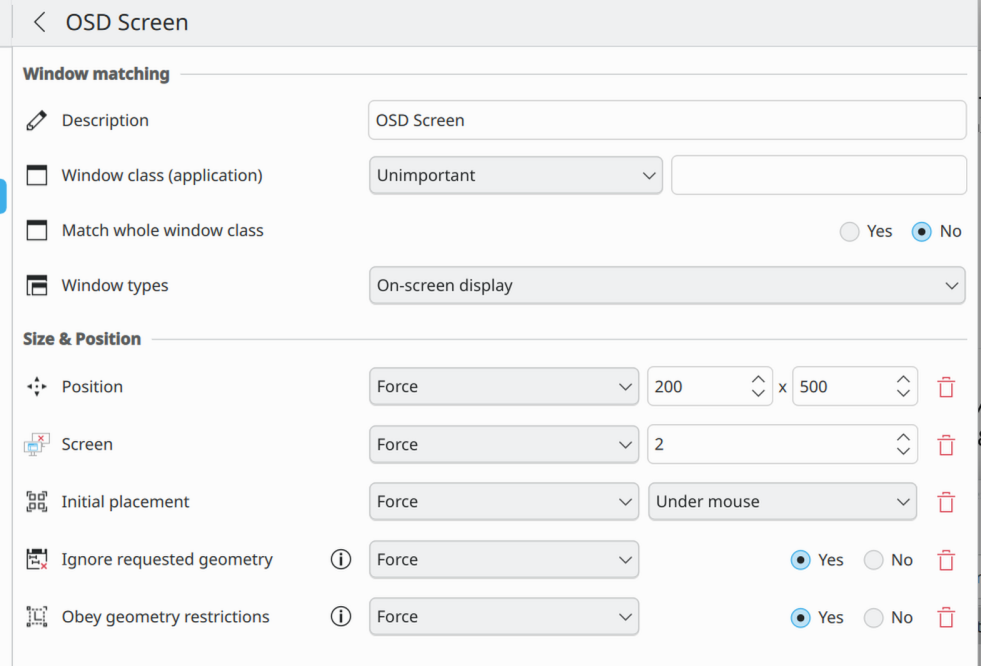Select No for Ignore requested geometry
The width and height of the screenshot is (981, 666).
(x=874, y=560)
